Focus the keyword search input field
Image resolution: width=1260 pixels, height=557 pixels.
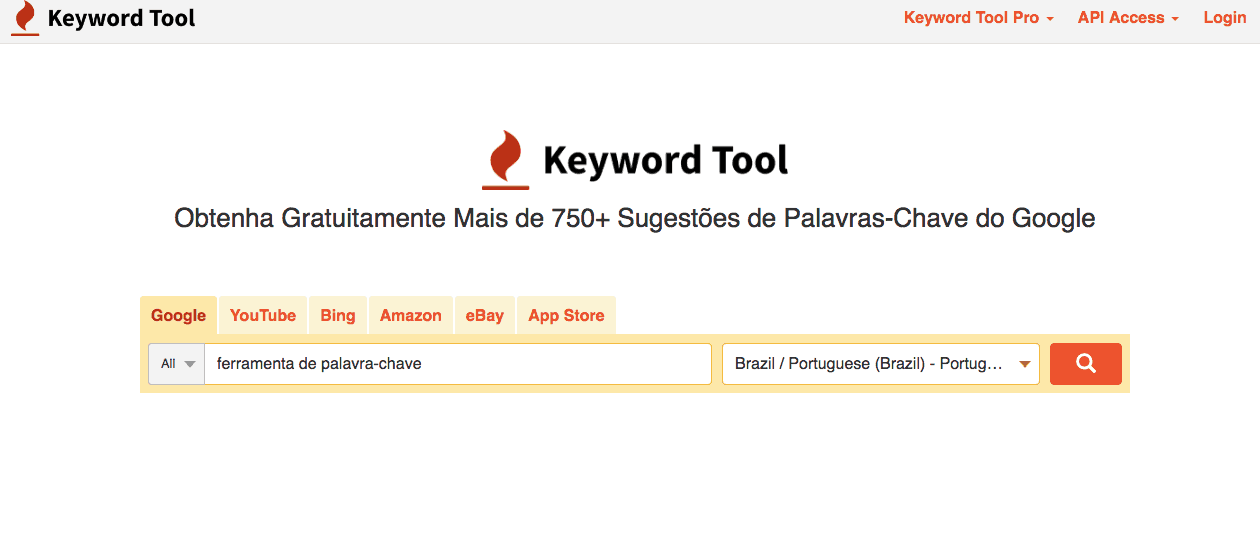coord(458,364)
